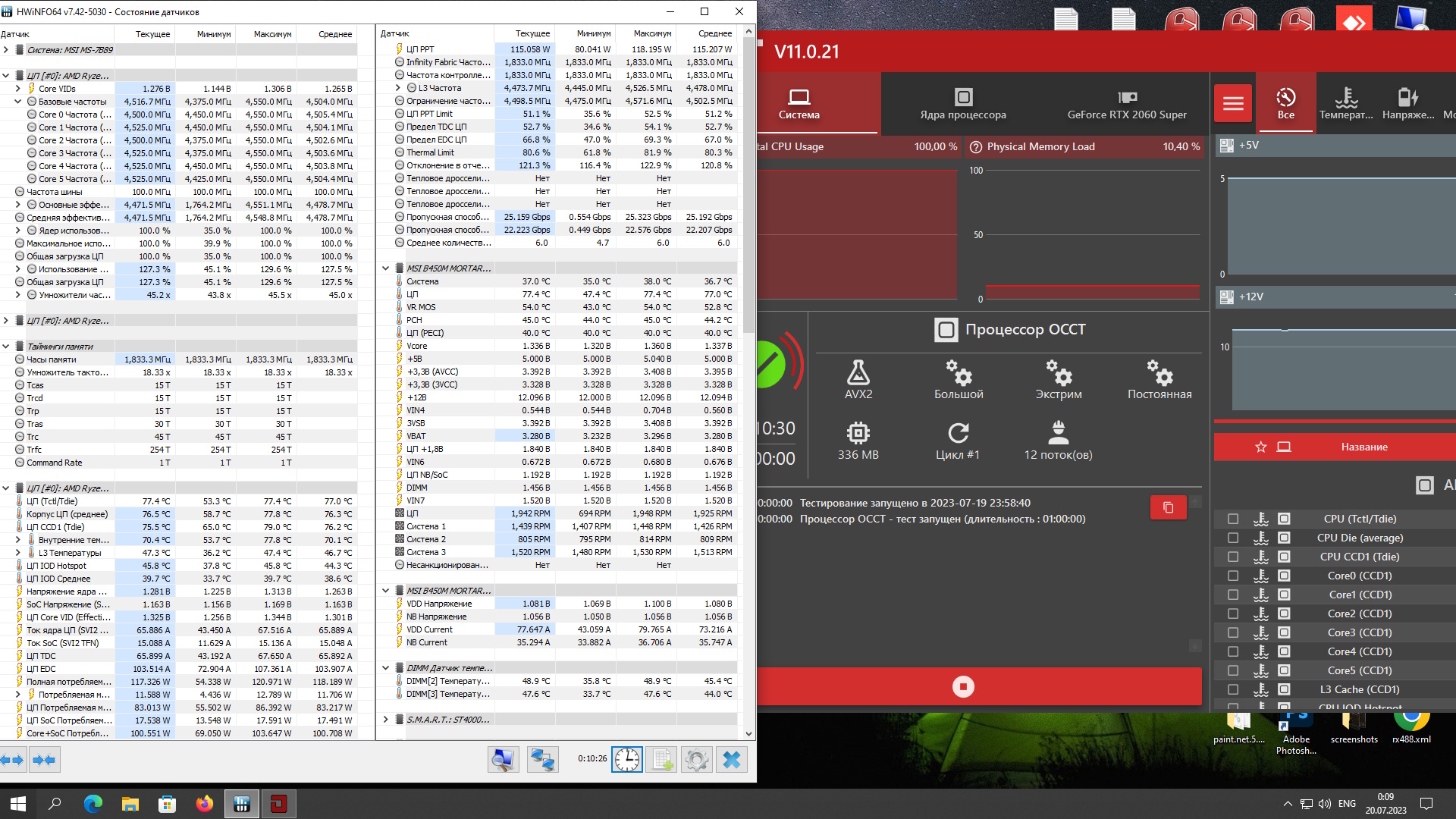Tick the Core0 (CCD1) checkbox
The height and width of the screenshot is (819, 1456).
click(1233, 576)
